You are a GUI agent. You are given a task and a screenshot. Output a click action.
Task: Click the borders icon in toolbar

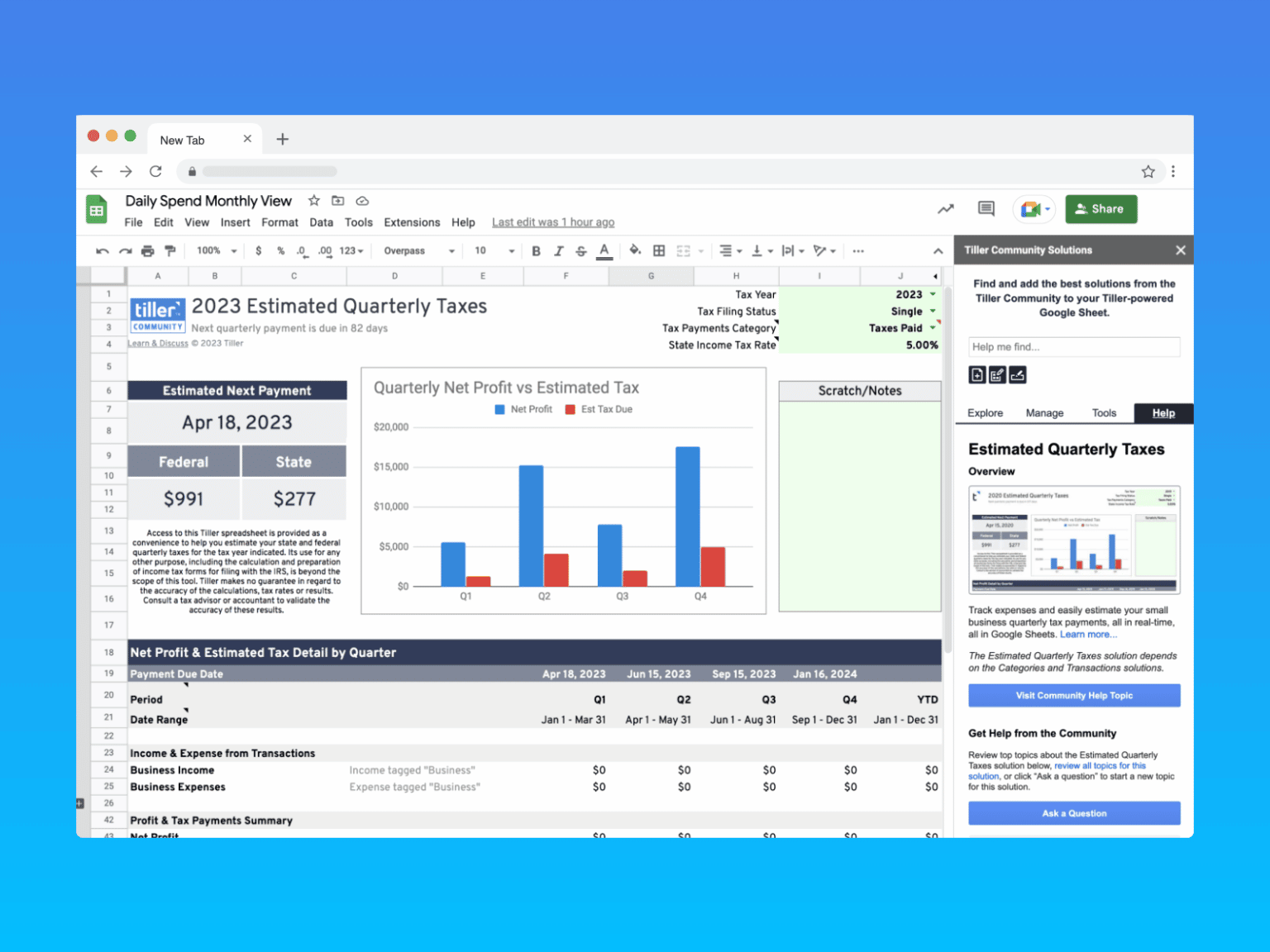(659, 250)
